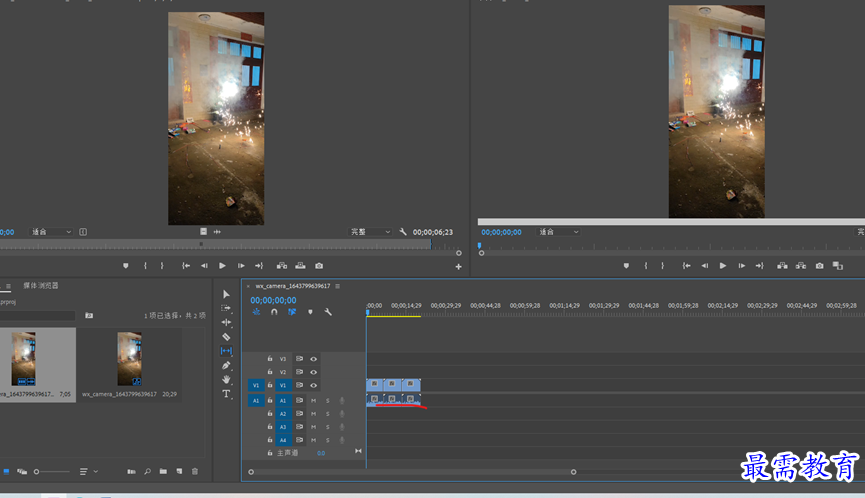Viewport: 865px width, 498px height.
Task: Switch to Media Browser tab
Action: coord(41,286)
